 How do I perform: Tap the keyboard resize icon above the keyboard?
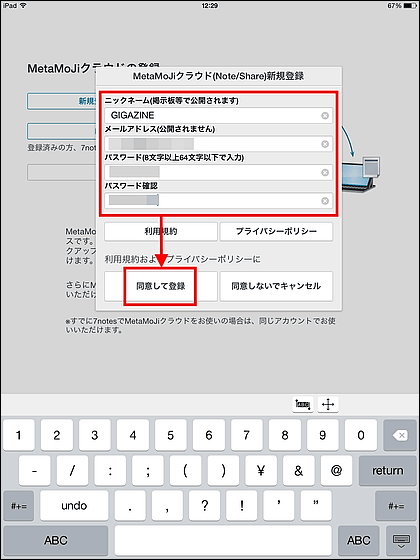302,405
